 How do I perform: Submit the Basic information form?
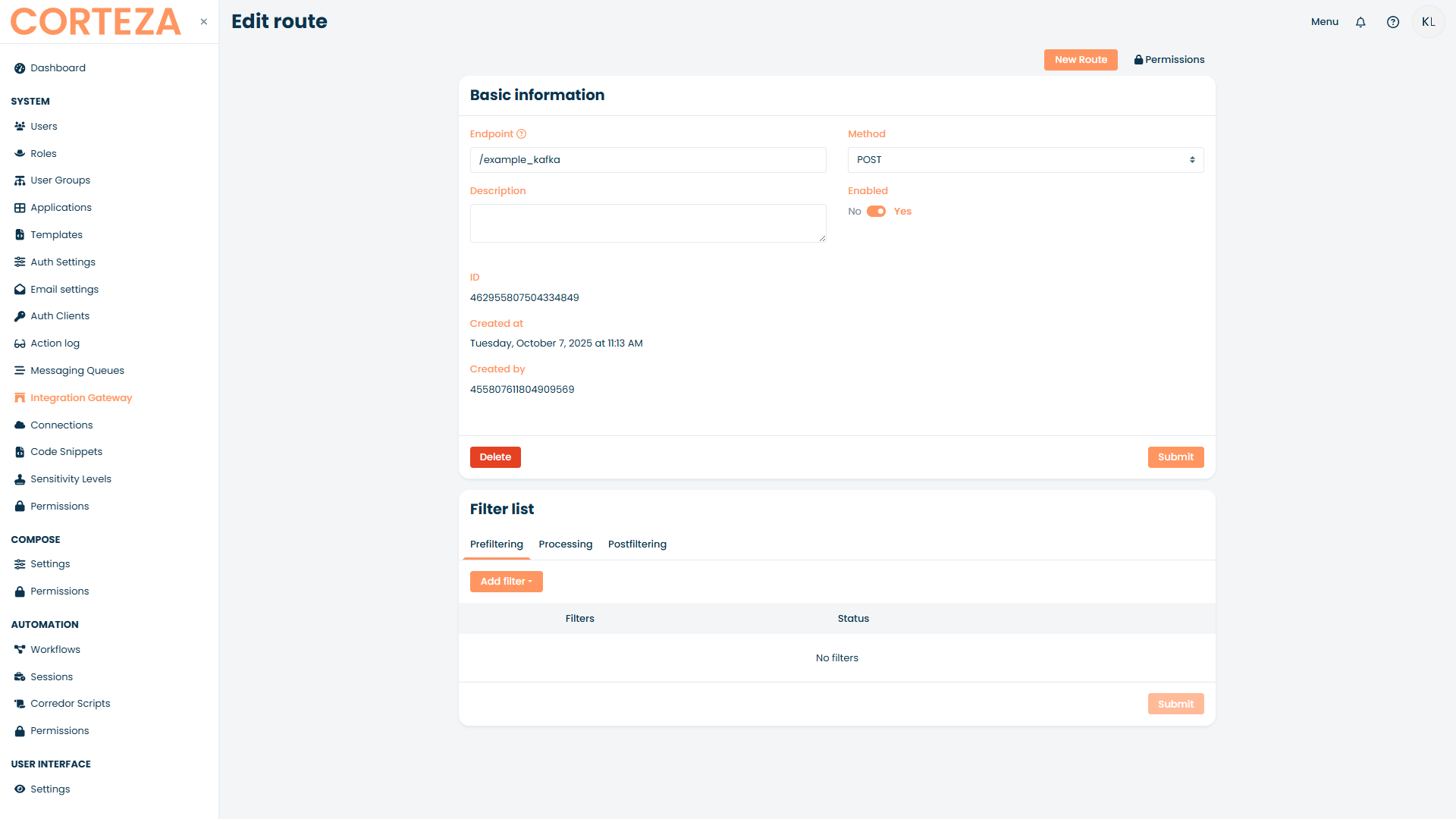coord(1175,457)
